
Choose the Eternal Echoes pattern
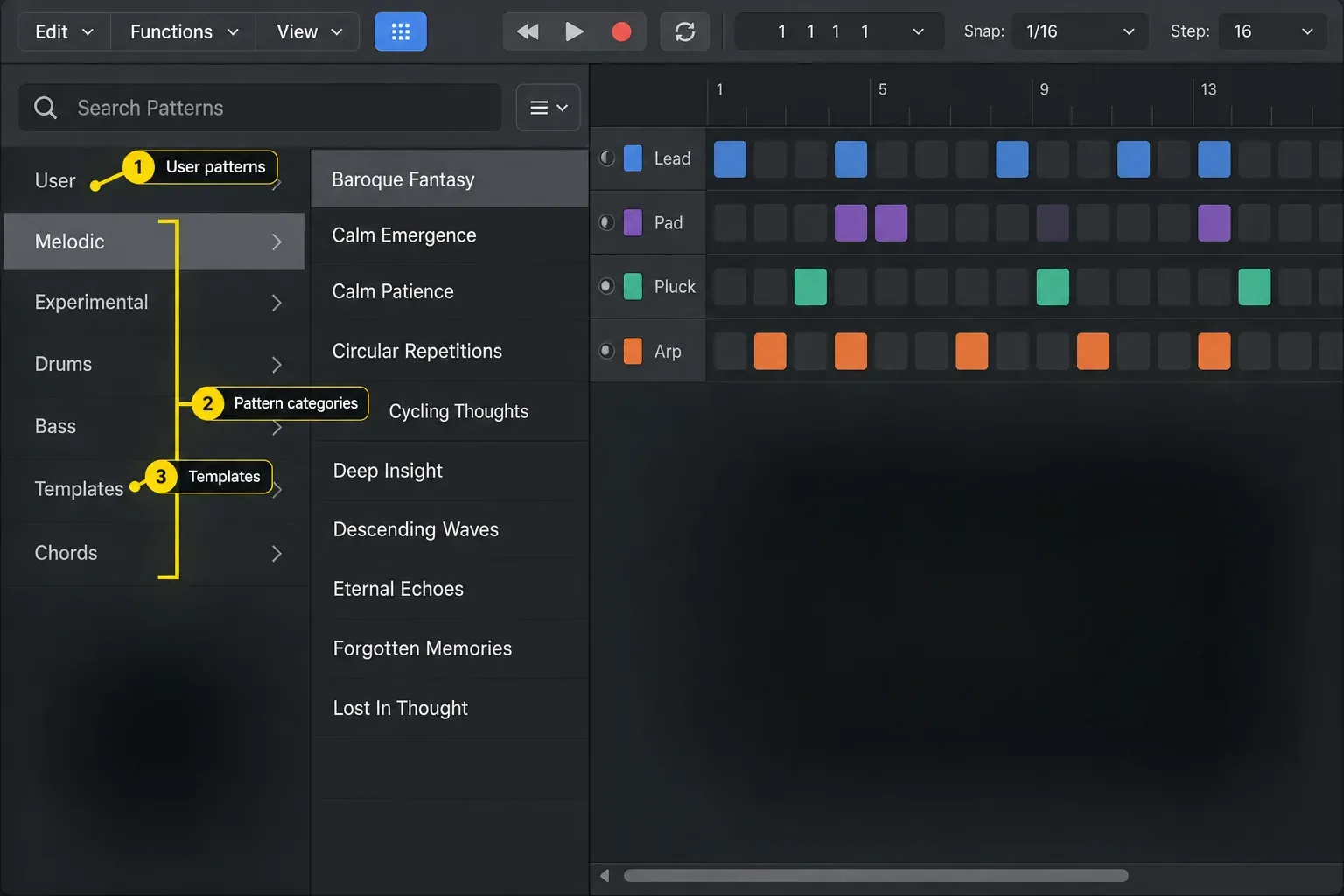pyautogui.click(x=450, y=589)
